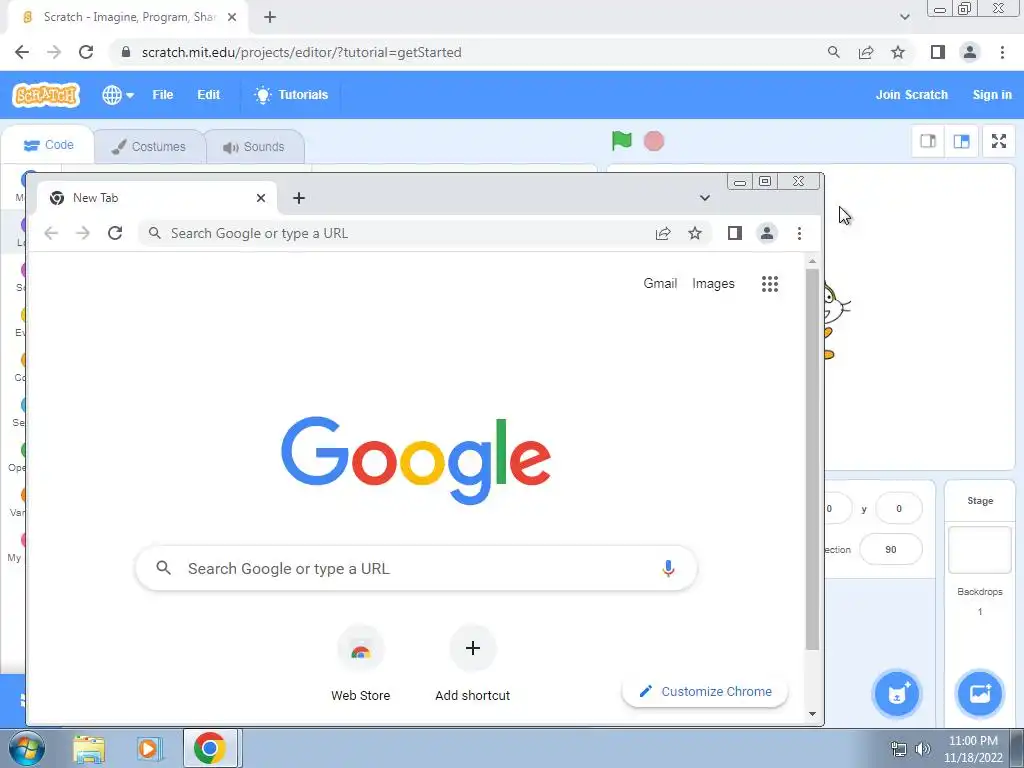1024x768 pixels.
Task: Bookmark the Scratch page with star icon
Action: 898,52
